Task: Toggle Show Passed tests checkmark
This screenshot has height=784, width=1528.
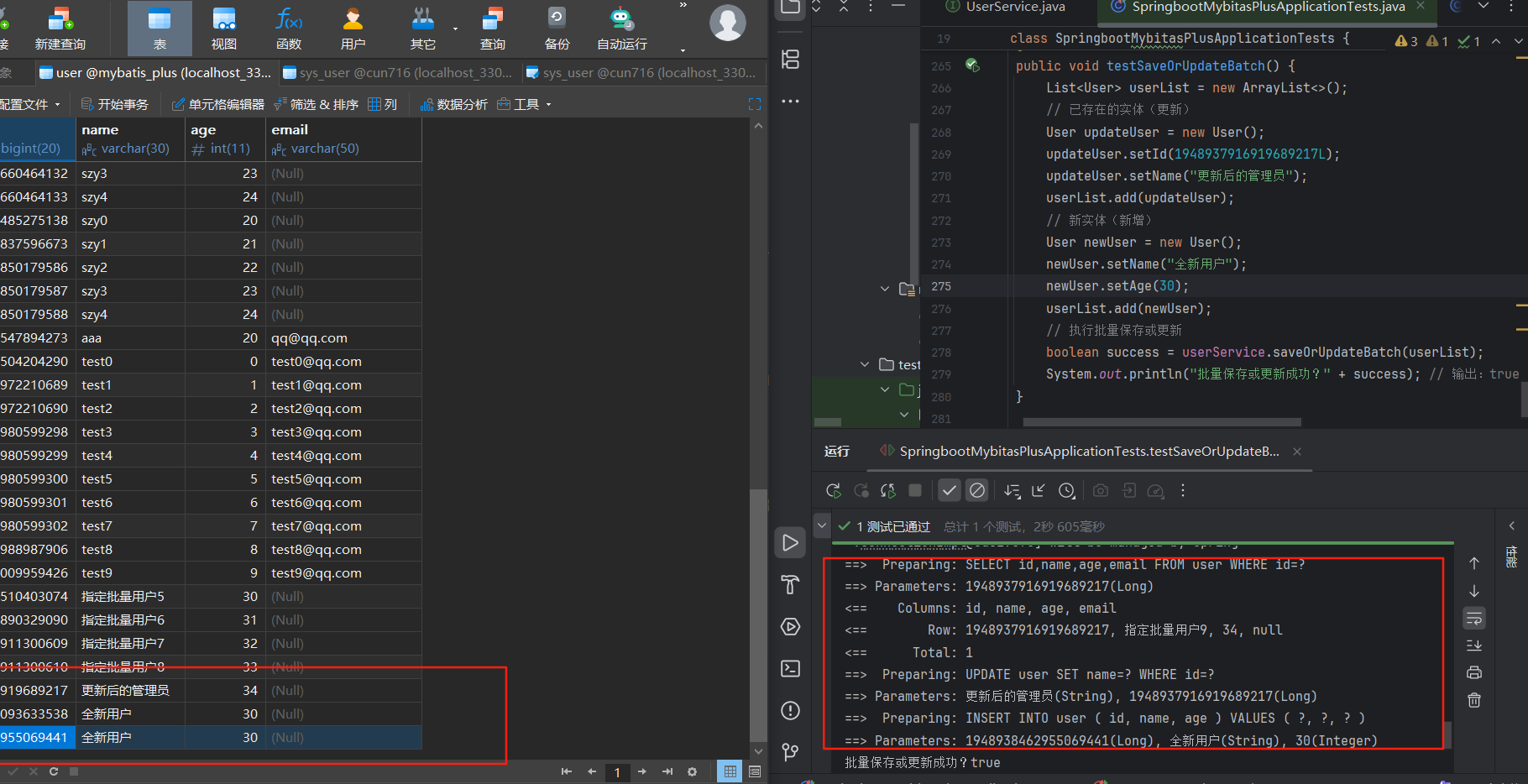Action: click(949, 490)
